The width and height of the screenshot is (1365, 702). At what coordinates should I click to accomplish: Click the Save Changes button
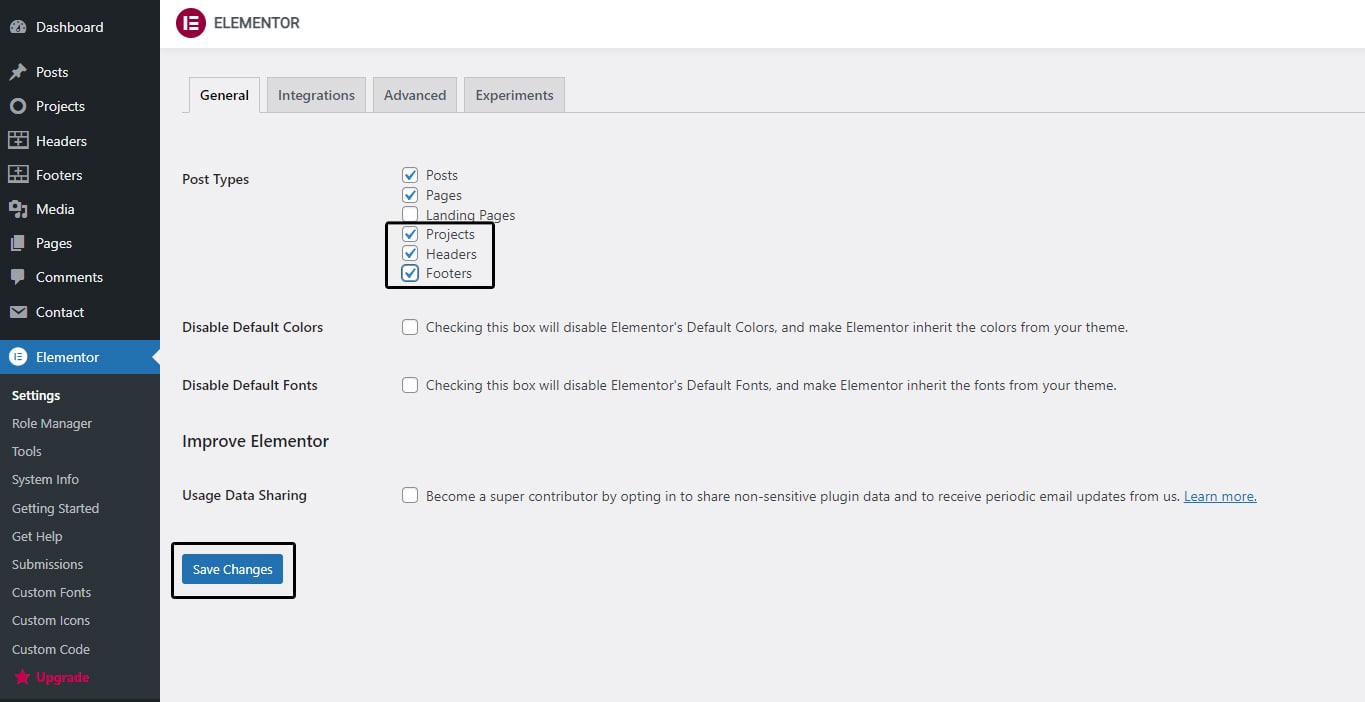point(232,569)
